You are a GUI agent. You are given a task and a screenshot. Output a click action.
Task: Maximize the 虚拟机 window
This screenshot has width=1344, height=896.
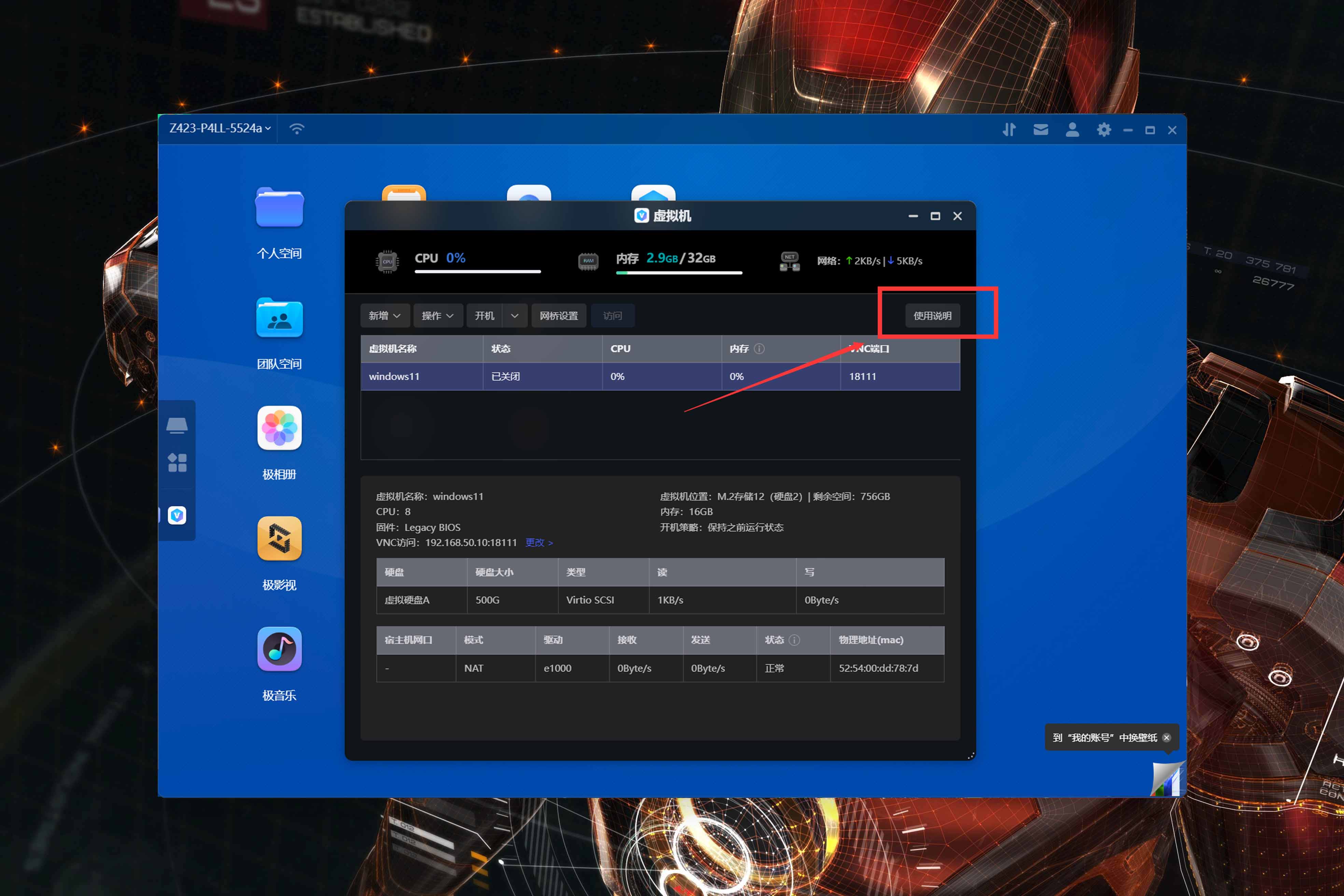[935, 216]
